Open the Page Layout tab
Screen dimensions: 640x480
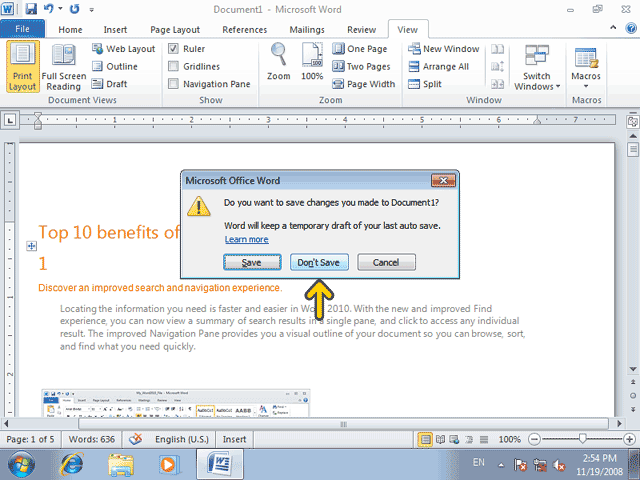tap(175, 30)
